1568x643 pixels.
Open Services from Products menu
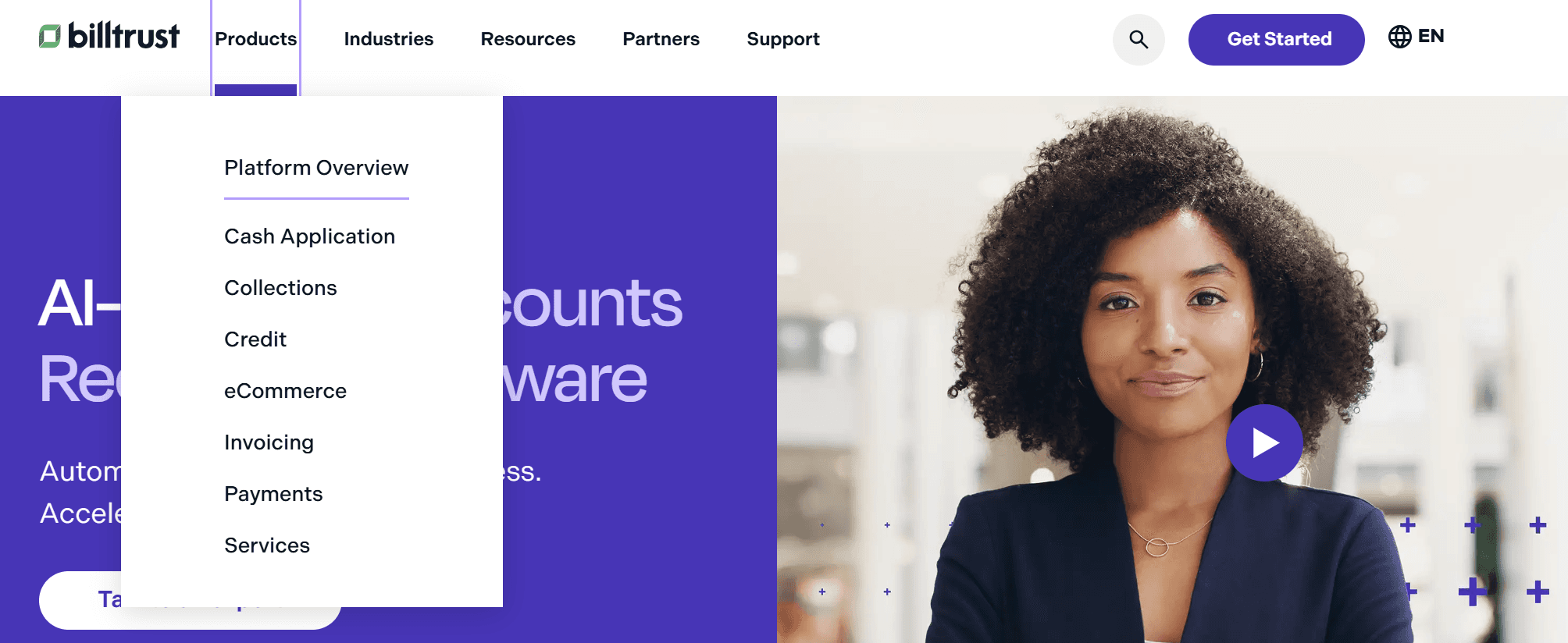pyautogui.click(x=267, y=545)
